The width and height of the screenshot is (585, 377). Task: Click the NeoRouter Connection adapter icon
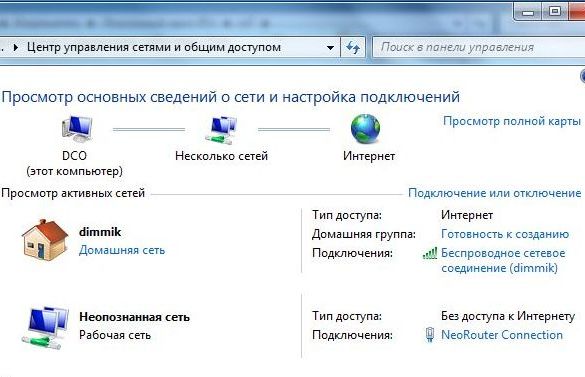tap(430, 334)
